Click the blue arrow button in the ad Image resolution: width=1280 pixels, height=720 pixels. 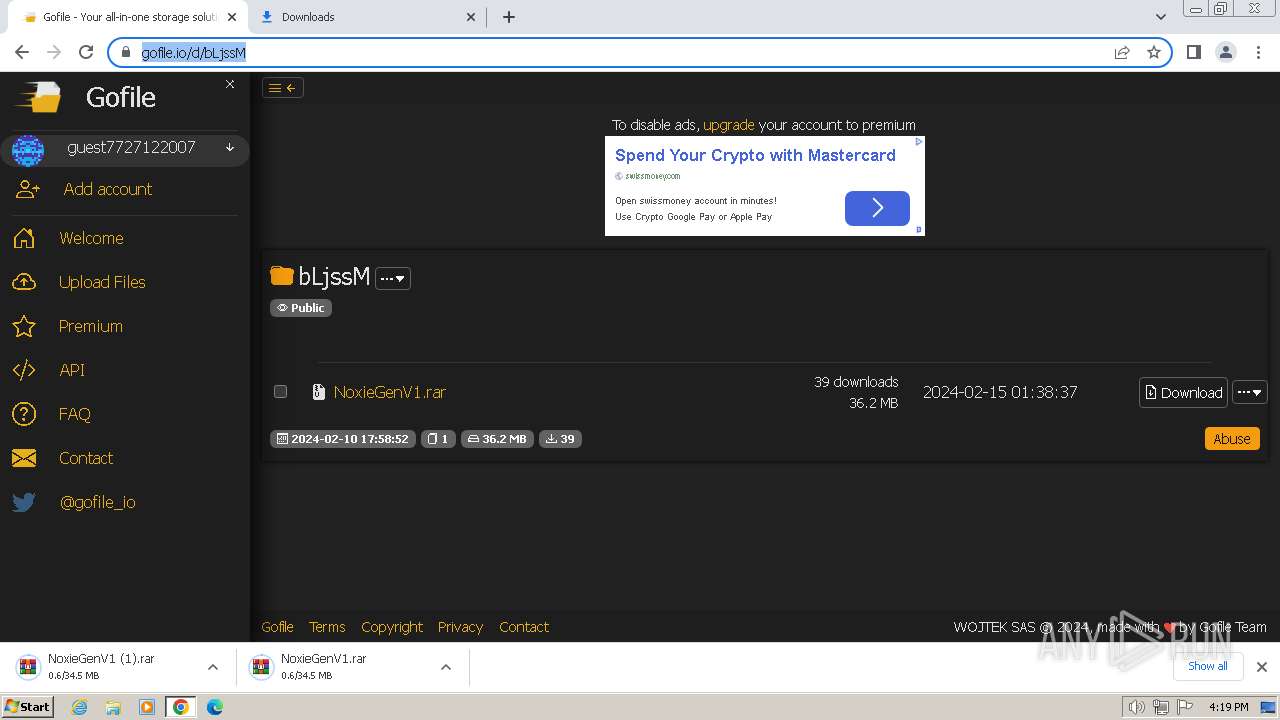pyautogui.click(x=877, y=208)
